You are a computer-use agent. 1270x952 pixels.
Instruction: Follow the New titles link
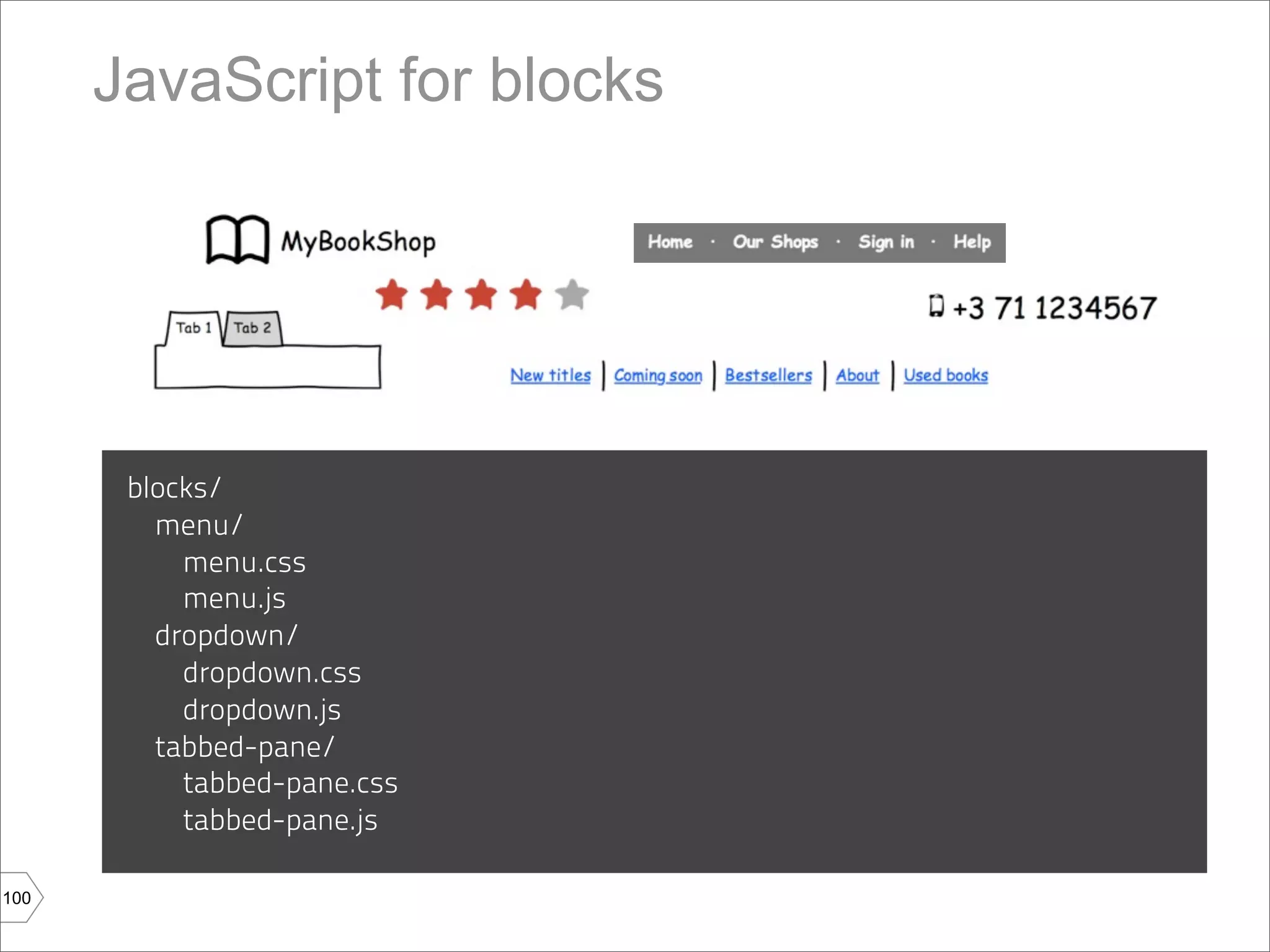tap(551, 376)
